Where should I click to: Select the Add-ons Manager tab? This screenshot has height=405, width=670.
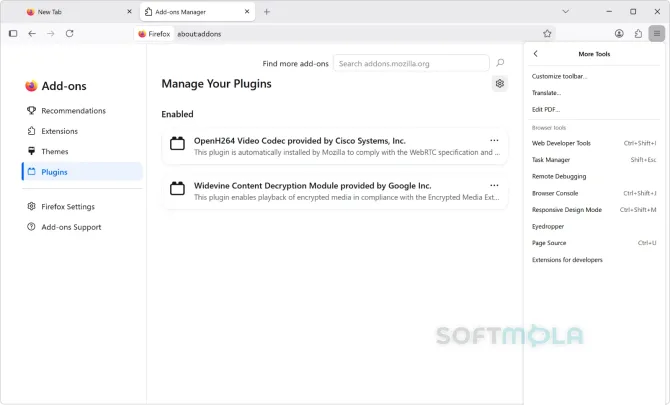coord(197,12)
